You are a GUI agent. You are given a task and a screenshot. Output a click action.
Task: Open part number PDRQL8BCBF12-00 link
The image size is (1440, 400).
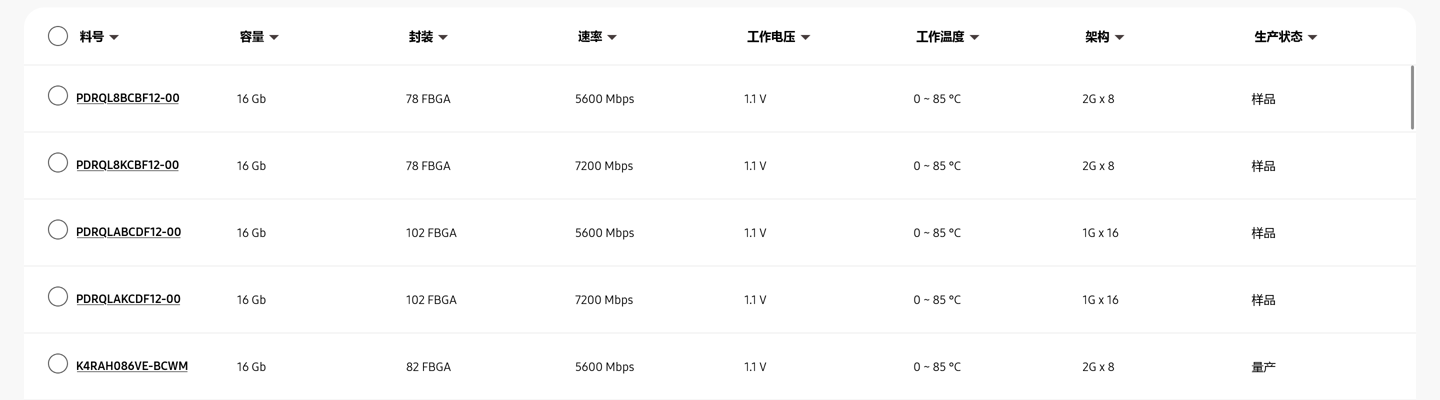tap(128, 98)
